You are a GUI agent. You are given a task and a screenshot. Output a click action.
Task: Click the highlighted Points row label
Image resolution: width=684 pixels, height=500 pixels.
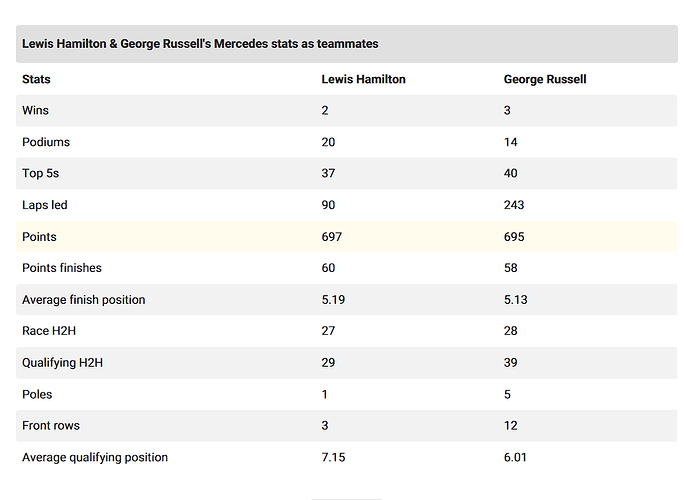pyautogui.click(x=39, y=237)
